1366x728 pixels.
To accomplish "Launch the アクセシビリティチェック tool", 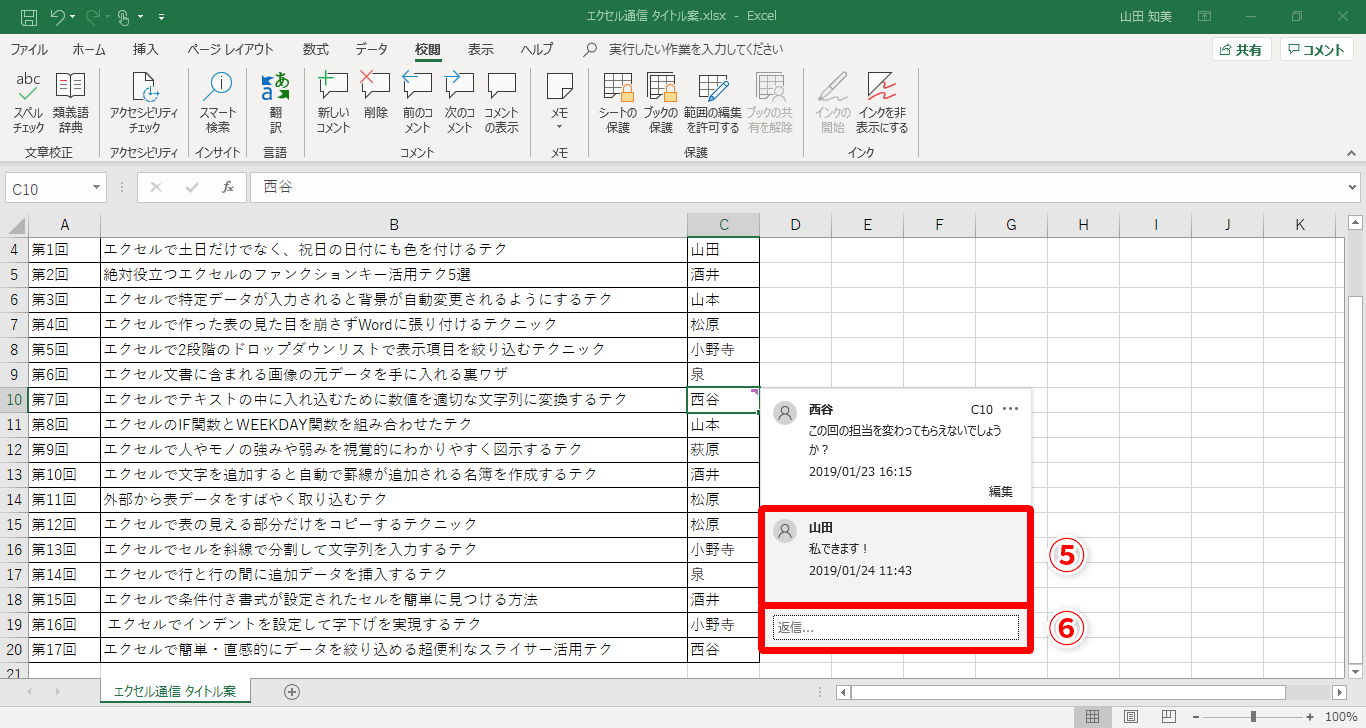I will click(144, 103).
